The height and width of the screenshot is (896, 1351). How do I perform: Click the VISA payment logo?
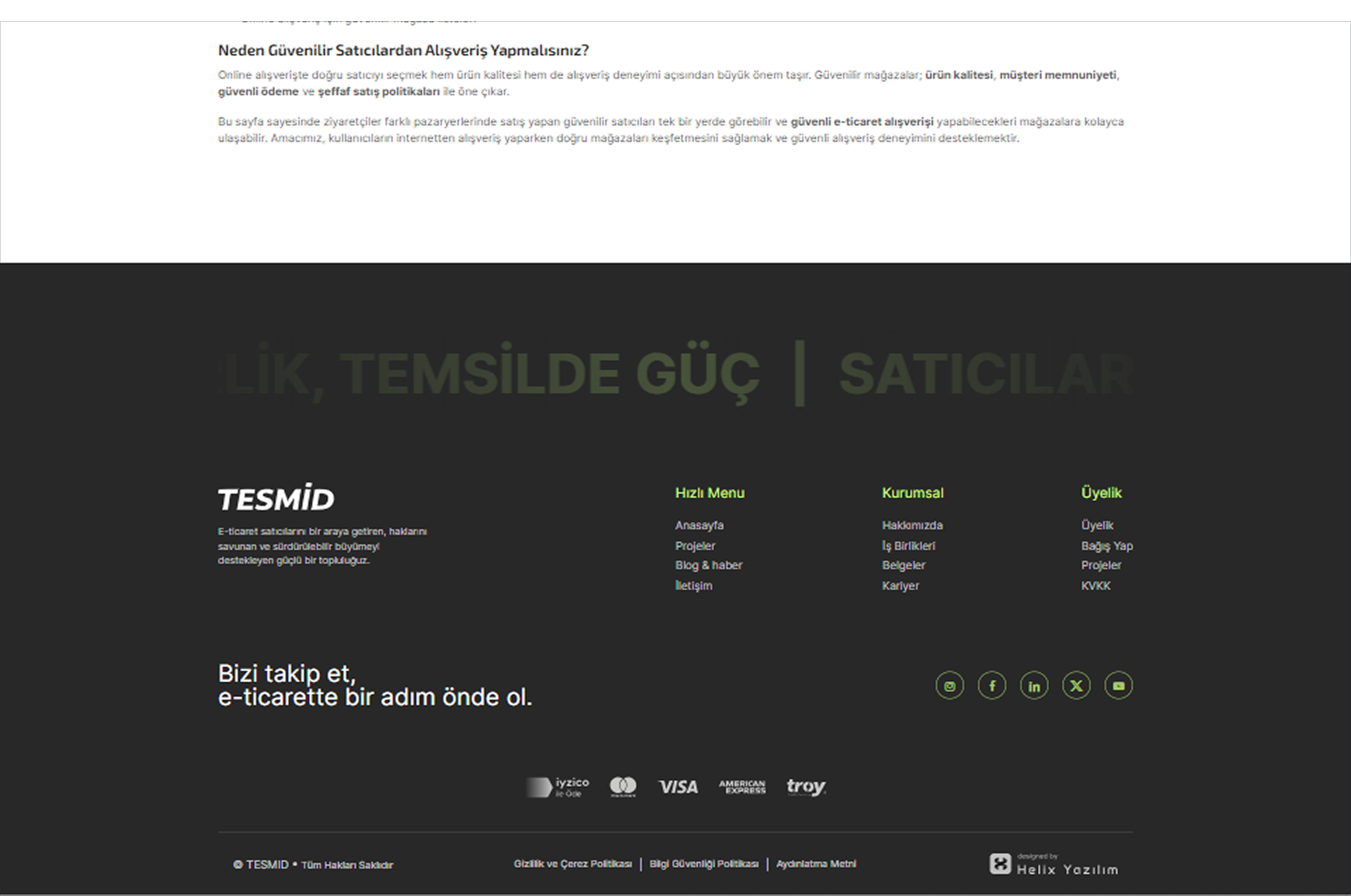pyautogui.click(x=678, y=787)
